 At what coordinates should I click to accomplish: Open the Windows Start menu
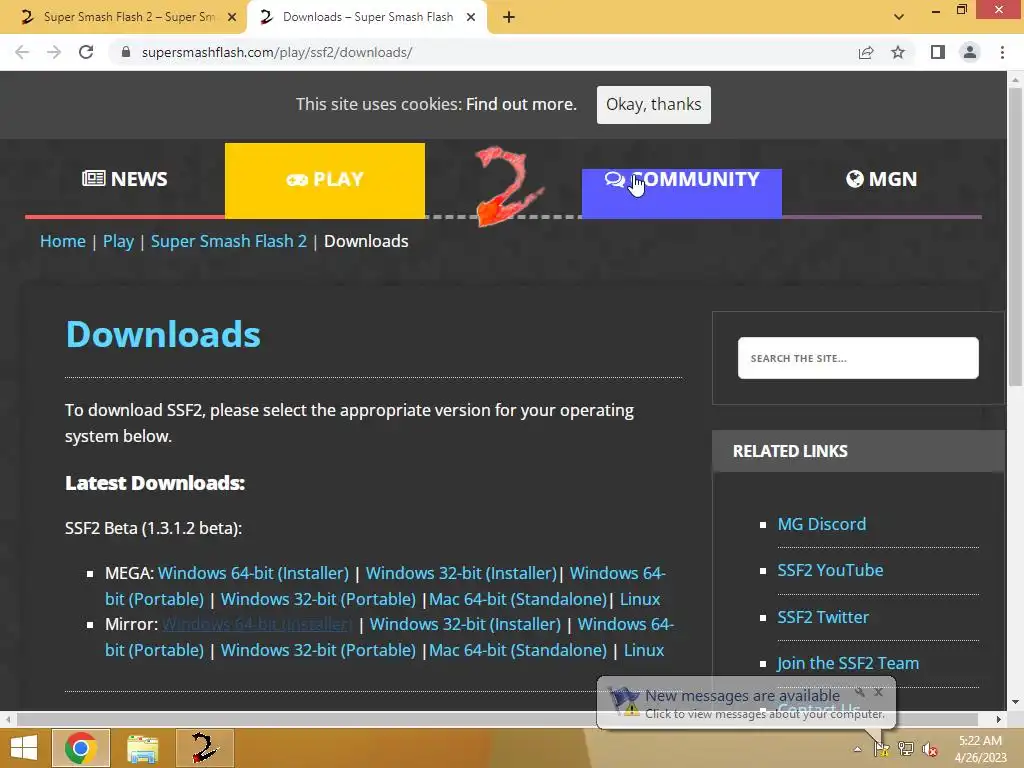click(x=24, y=748)
